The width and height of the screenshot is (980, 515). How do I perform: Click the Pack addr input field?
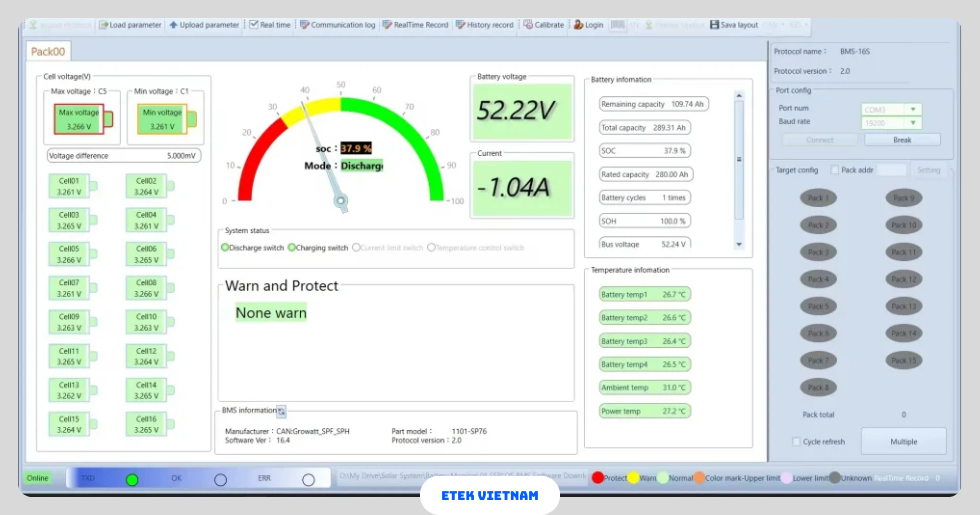(892, 170)
